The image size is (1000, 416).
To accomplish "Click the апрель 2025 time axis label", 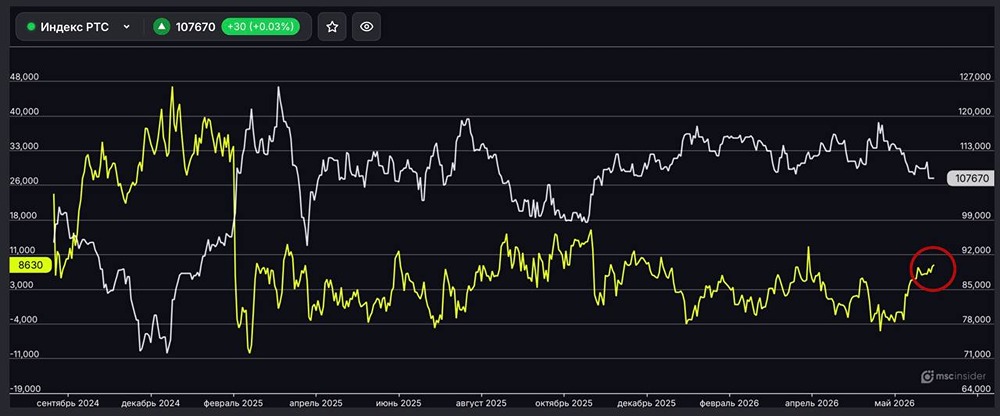I will click(317, 404).
